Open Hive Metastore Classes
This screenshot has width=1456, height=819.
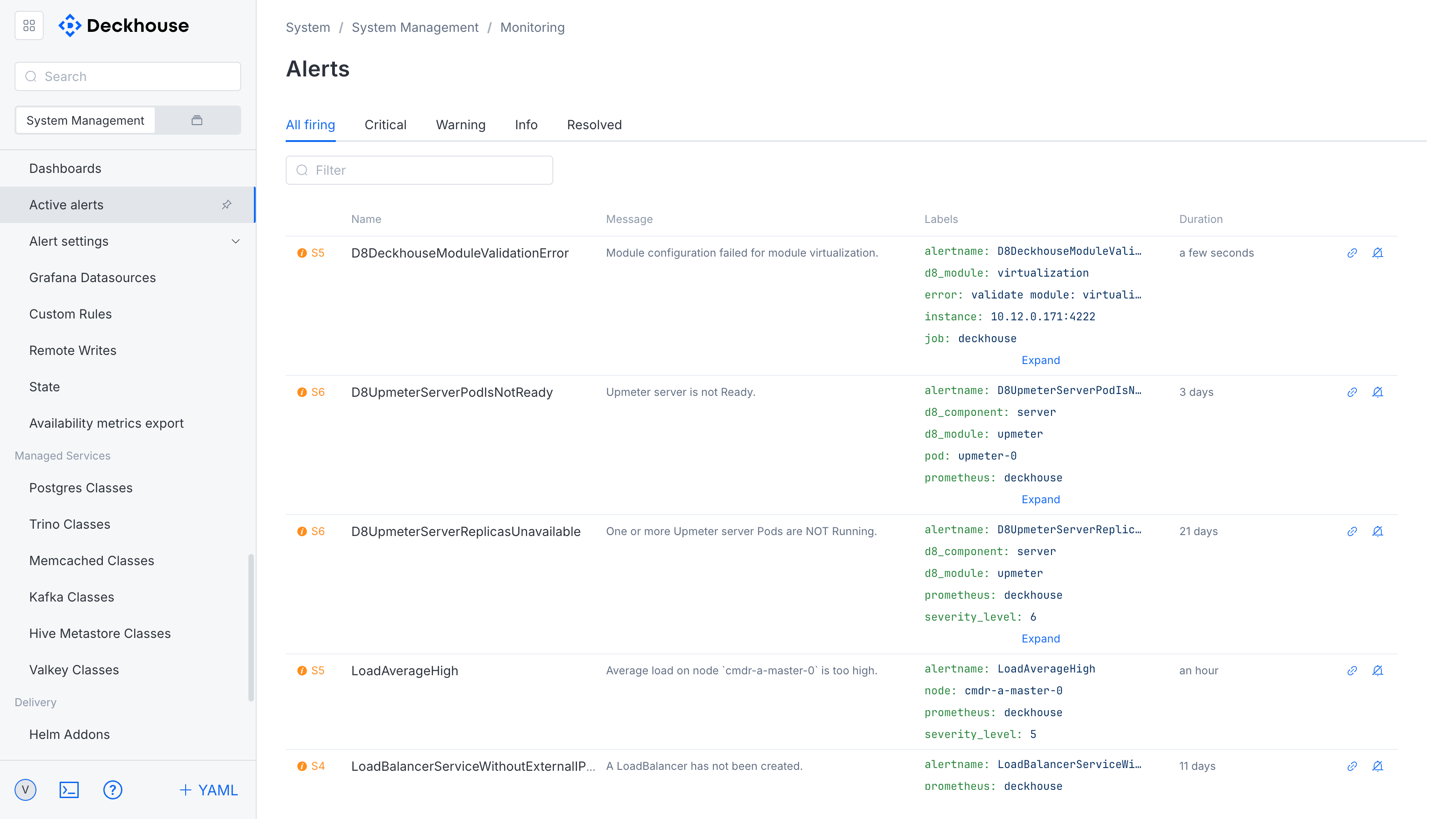click(128, 634)
